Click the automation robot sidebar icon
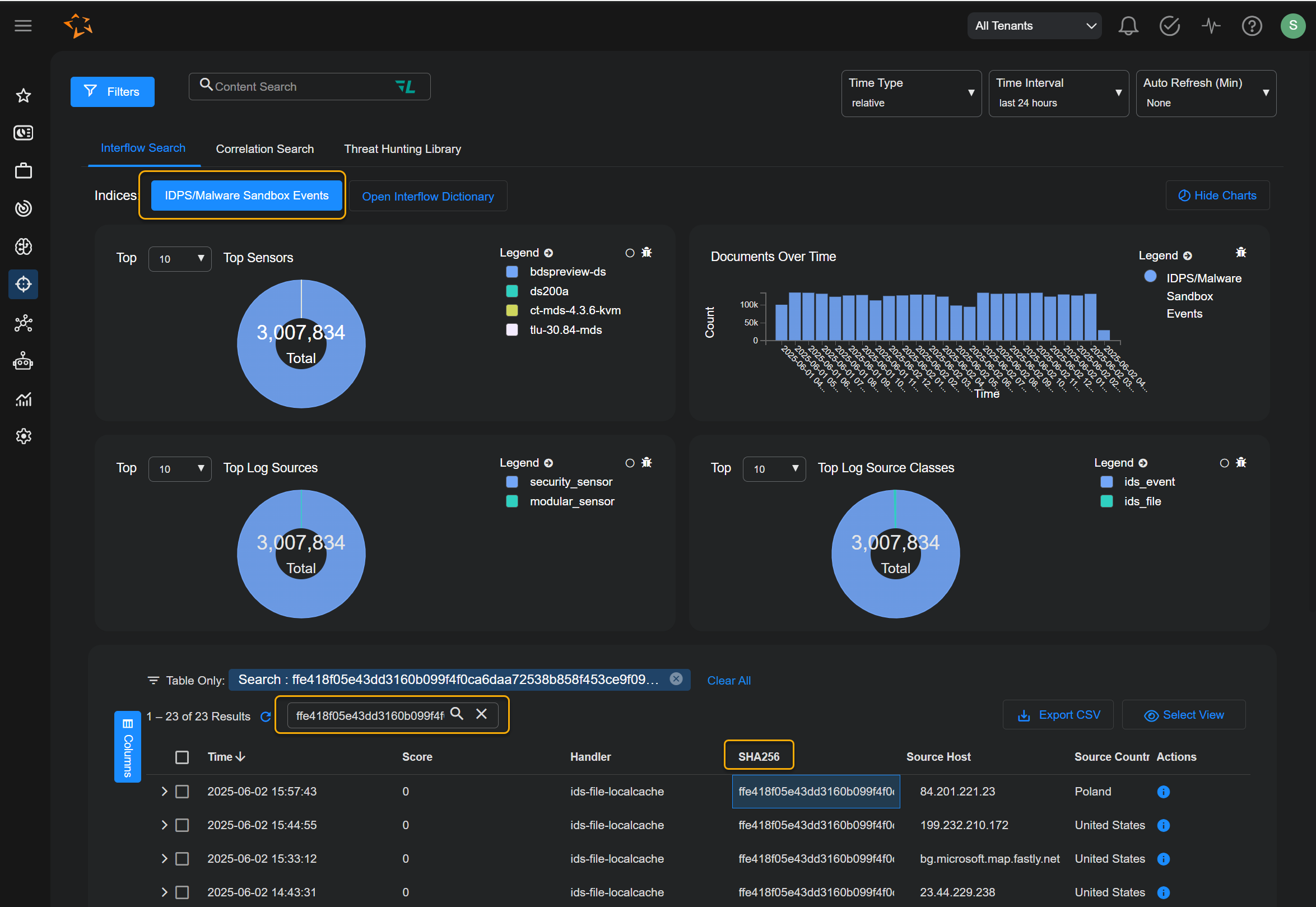Screen dimensions: 1316x907 click(x=24, y=361)
